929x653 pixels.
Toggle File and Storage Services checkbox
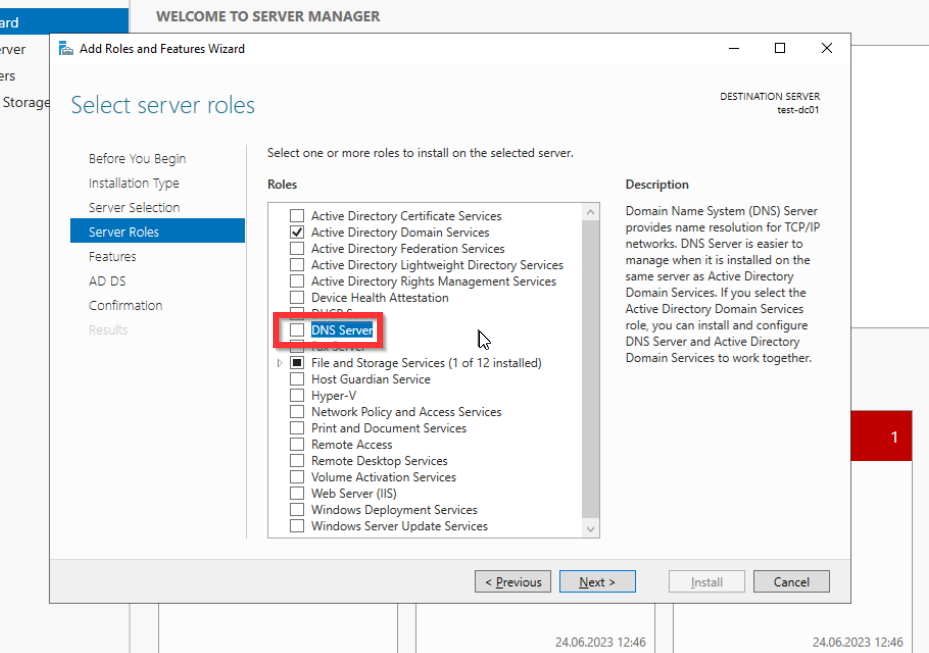click(x=297, y=363)
